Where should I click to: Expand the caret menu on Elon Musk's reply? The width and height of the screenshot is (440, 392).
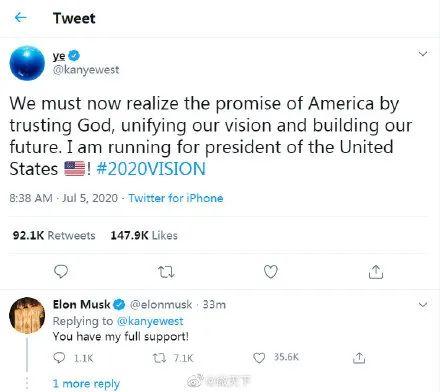(423, 305)
